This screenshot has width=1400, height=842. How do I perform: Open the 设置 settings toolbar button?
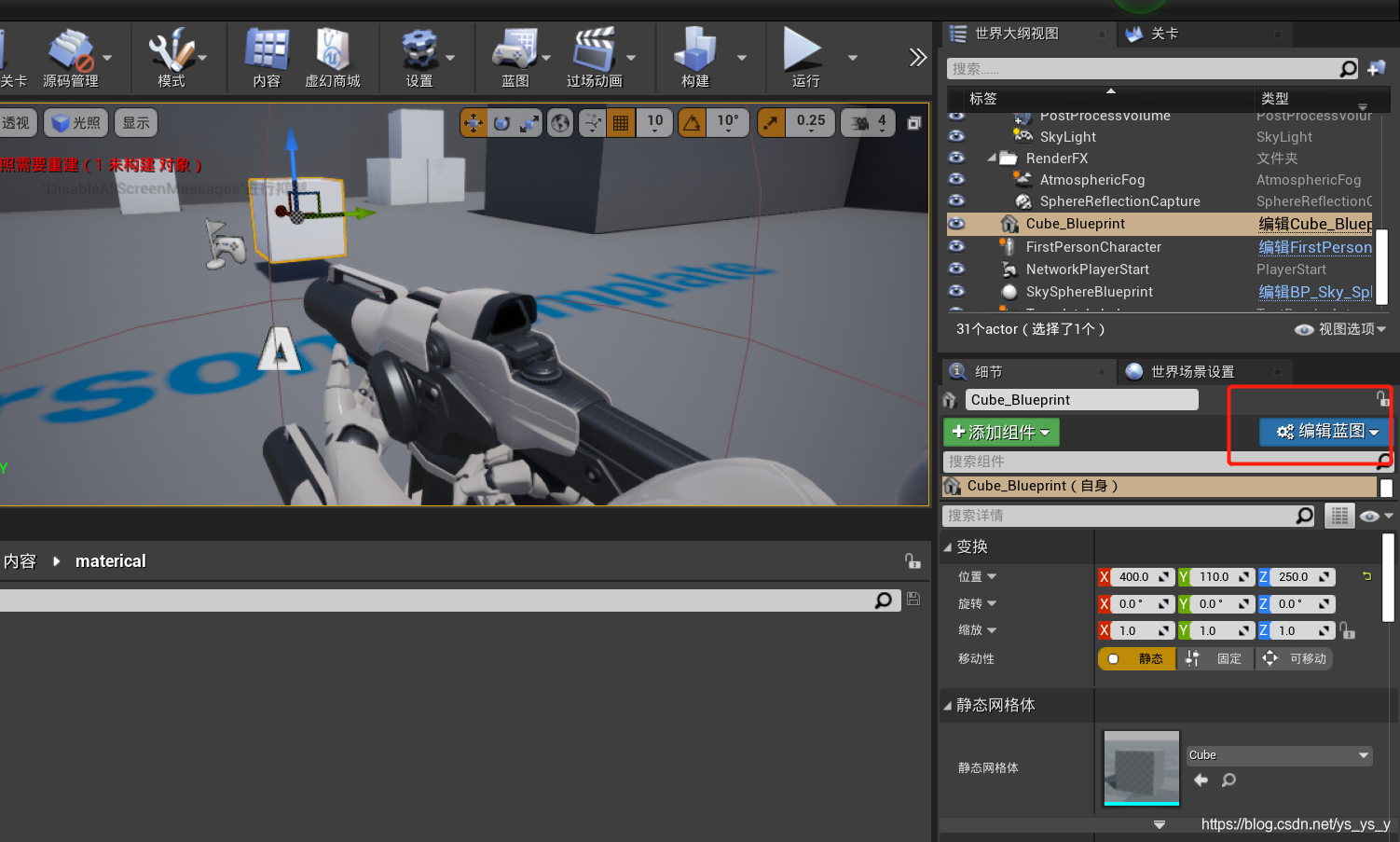pos(419,58)
